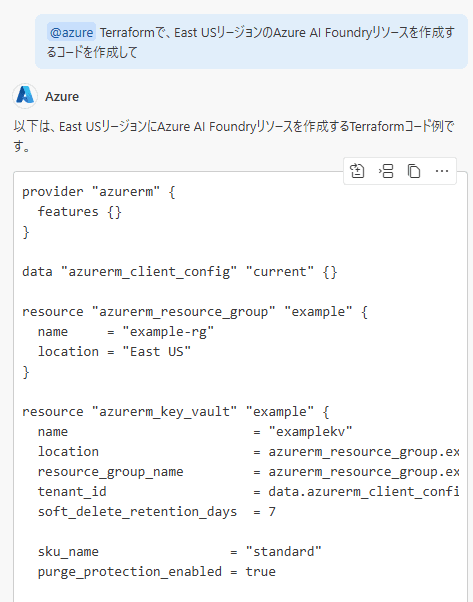Viewport: 473px width, 602px height.
Task: Open the more actions ellipsis menu
Action: point(442,171)
